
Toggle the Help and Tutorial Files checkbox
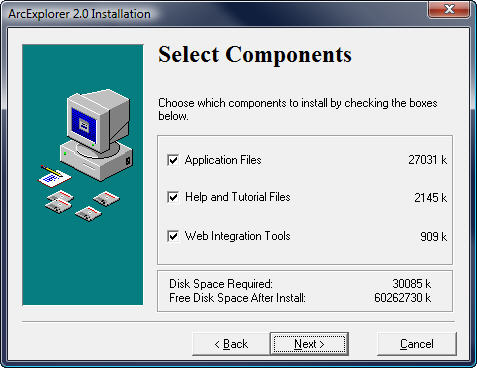pyautogui.click(x=173, y=197)
